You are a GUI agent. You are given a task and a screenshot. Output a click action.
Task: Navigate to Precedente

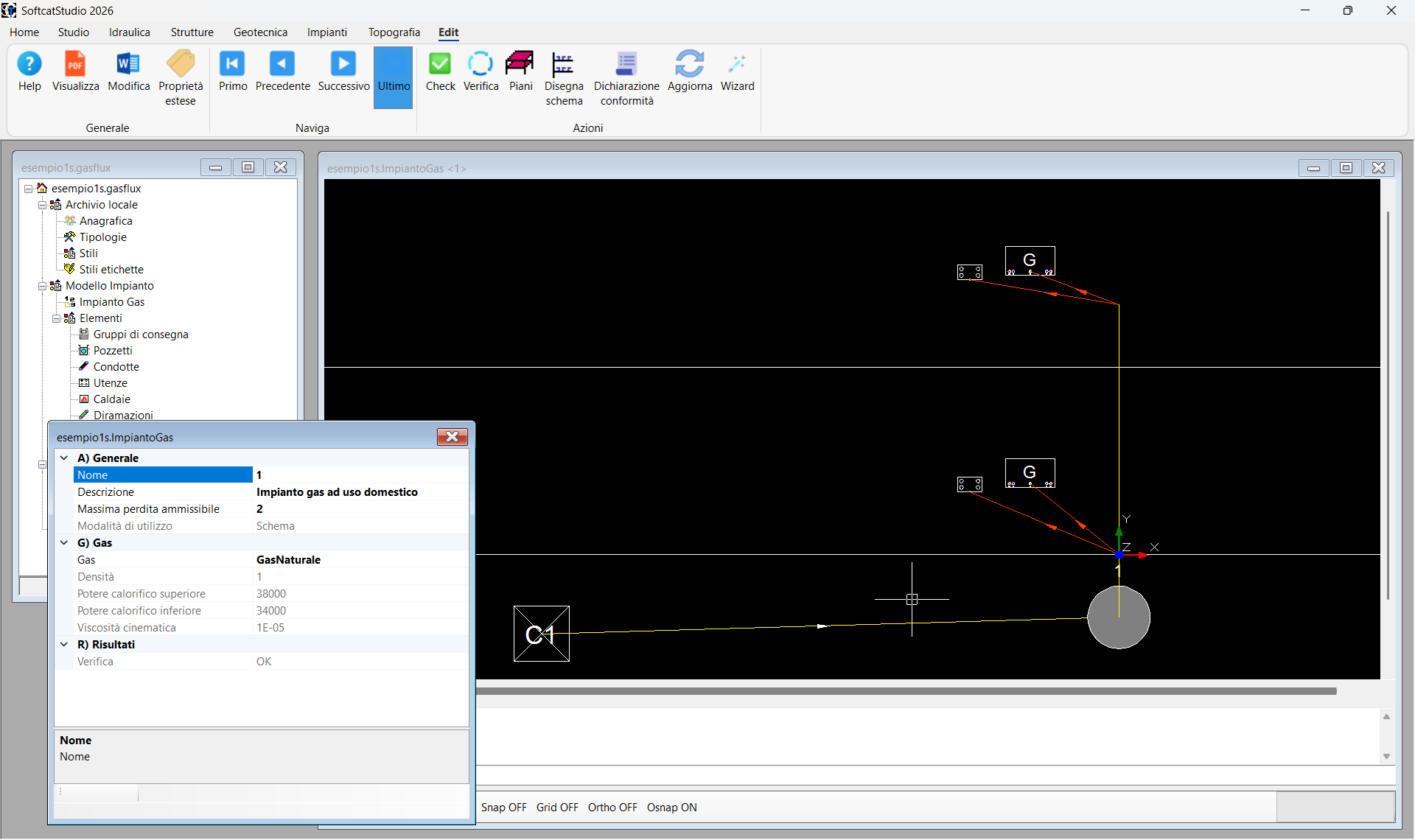click(x=282, y=71)
